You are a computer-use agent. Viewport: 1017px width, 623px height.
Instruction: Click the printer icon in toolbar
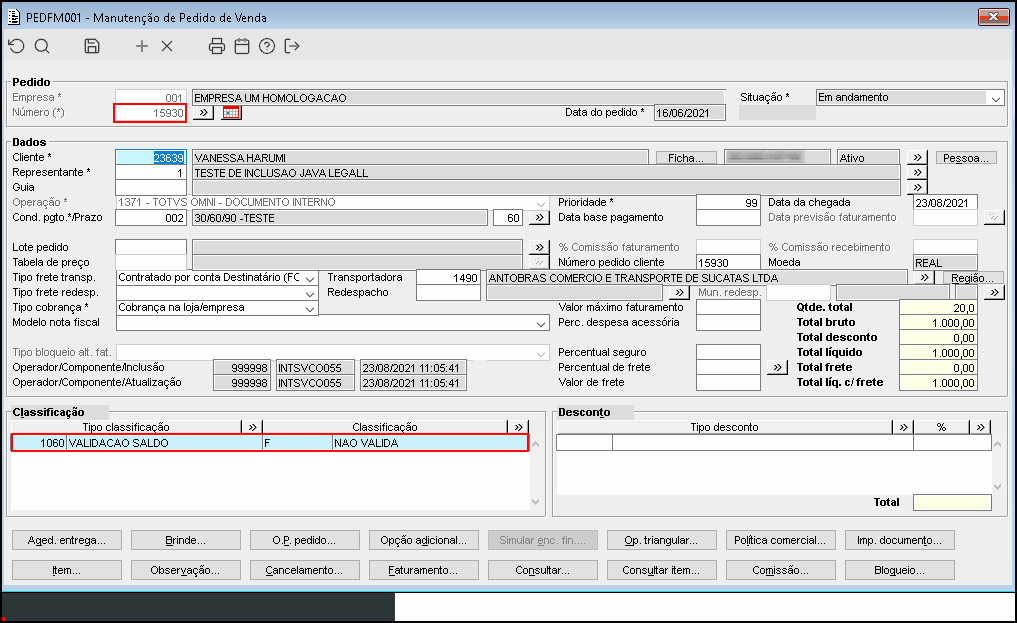(217, 46)
